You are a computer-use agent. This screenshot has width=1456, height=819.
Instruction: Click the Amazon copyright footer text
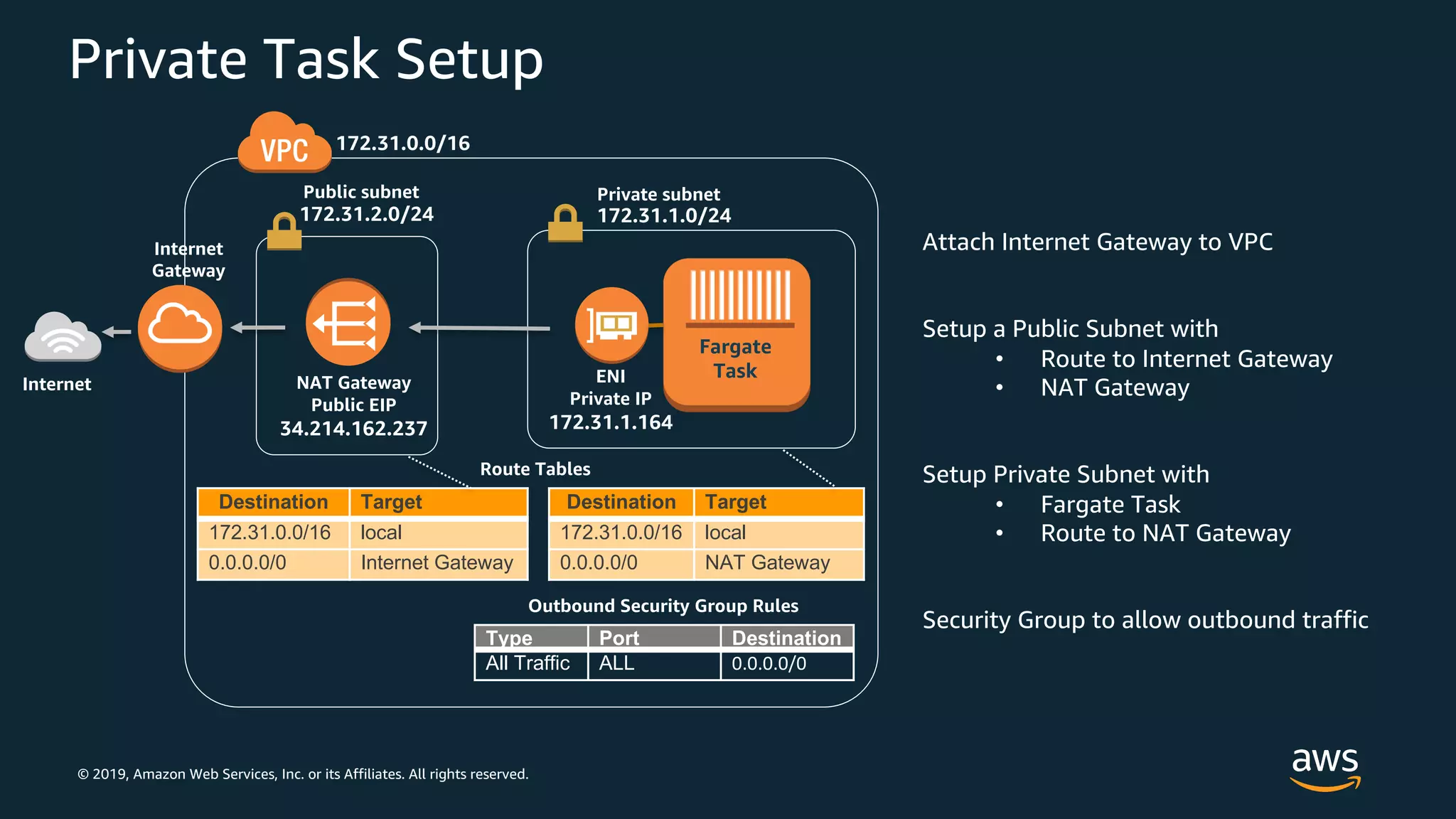[303, 774]
